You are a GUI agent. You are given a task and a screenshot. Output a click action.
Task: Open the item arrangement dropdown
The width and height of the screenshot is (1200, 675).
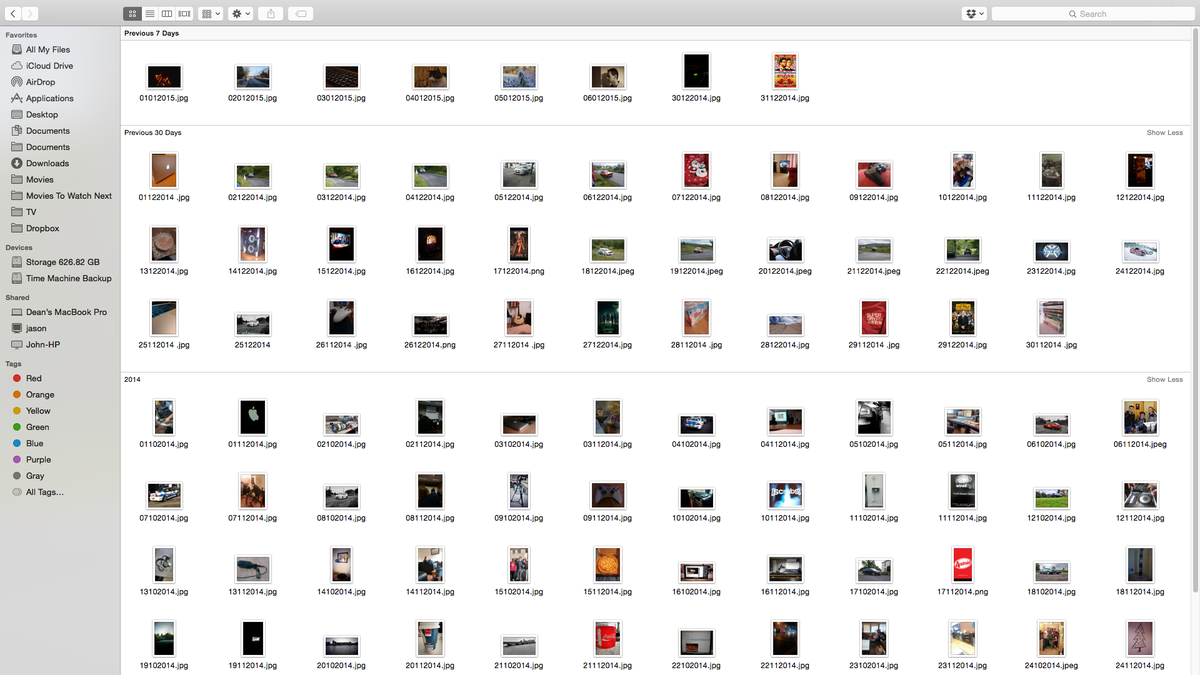(211, 14)
